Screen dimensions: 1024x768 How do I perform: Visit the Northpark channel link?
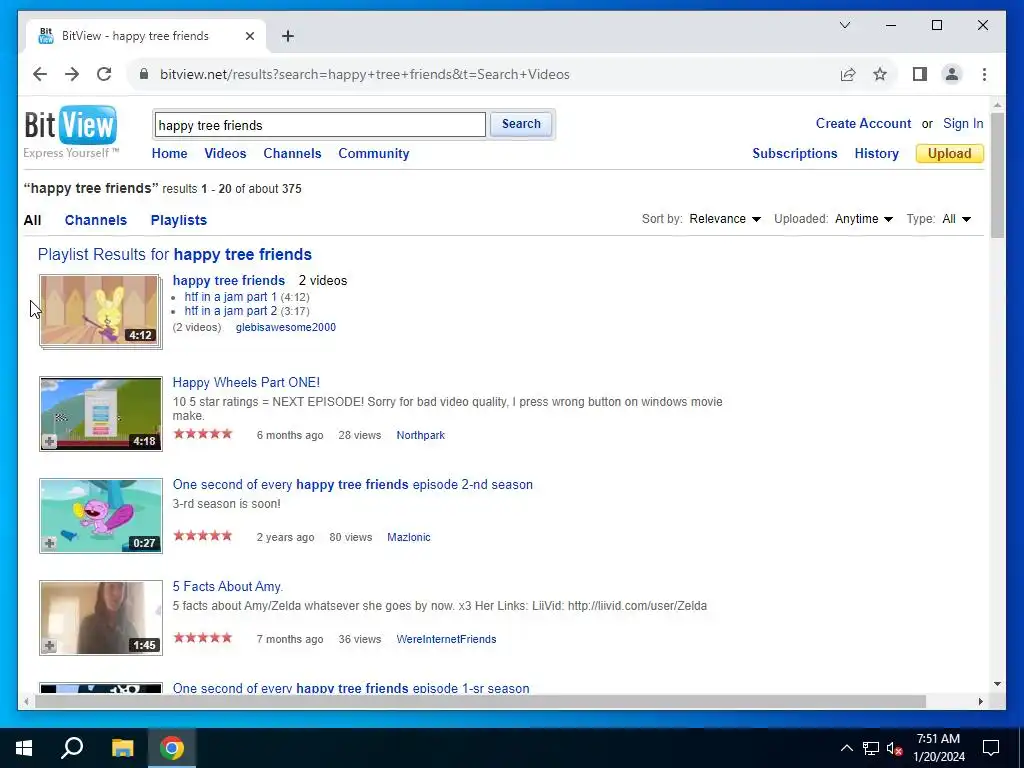421,435
